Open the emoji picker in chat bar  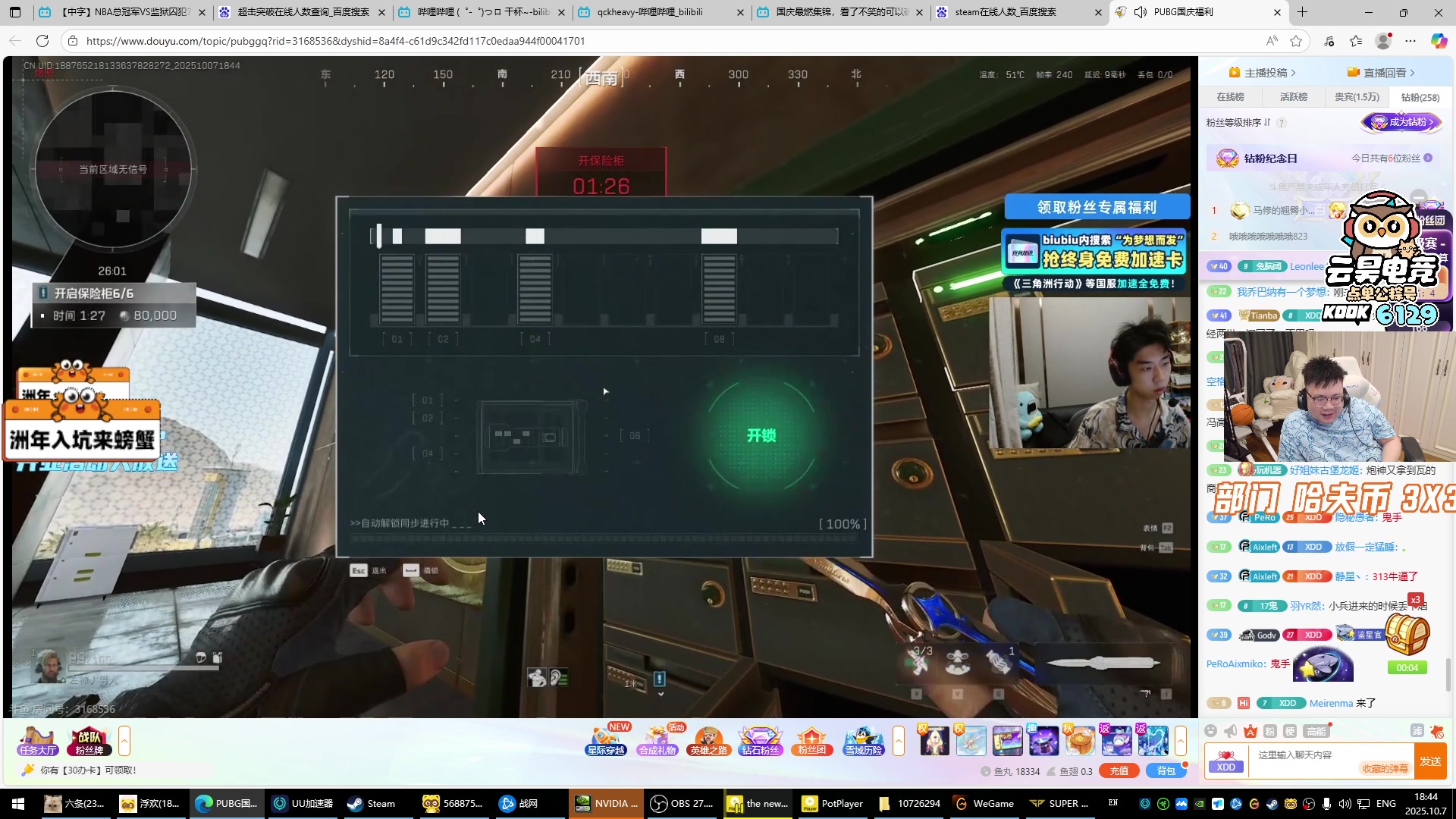[x=1211, y=731]
